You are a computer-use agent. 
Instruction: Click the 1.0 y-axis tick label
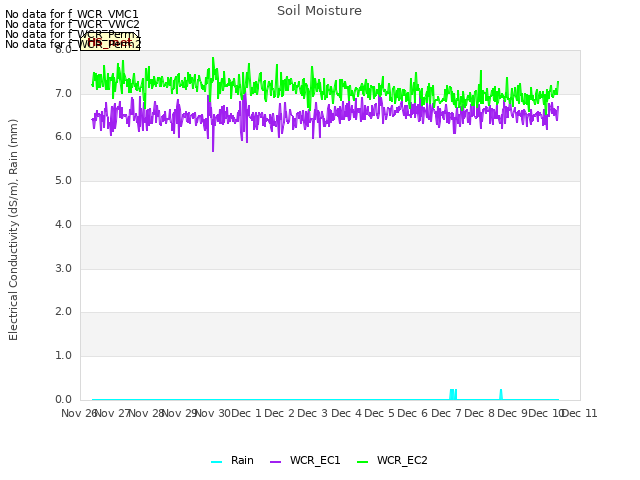[x=63, y=356]
